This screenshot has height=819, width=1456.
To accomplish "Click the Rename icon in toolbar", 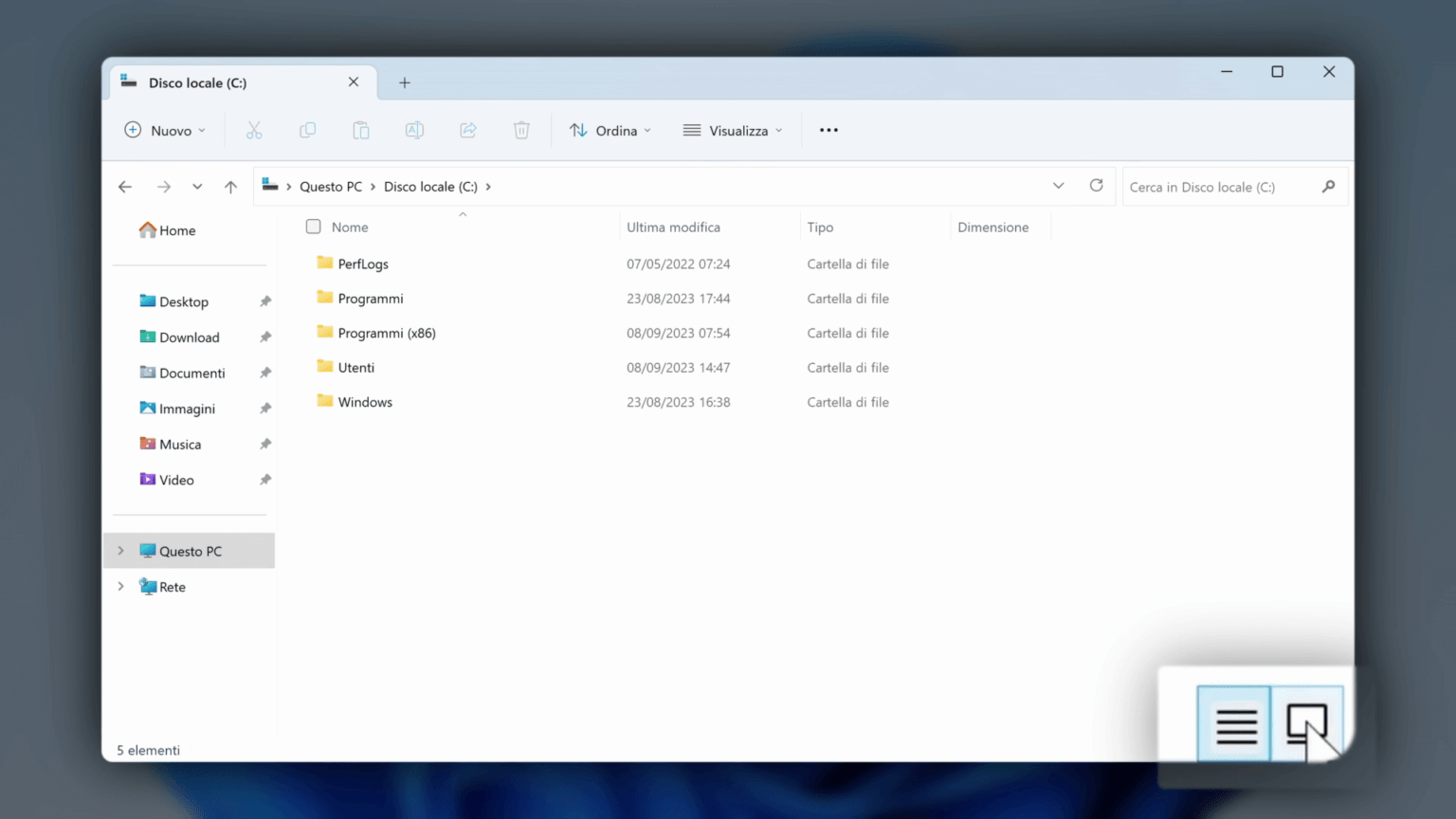I will 414,131.
